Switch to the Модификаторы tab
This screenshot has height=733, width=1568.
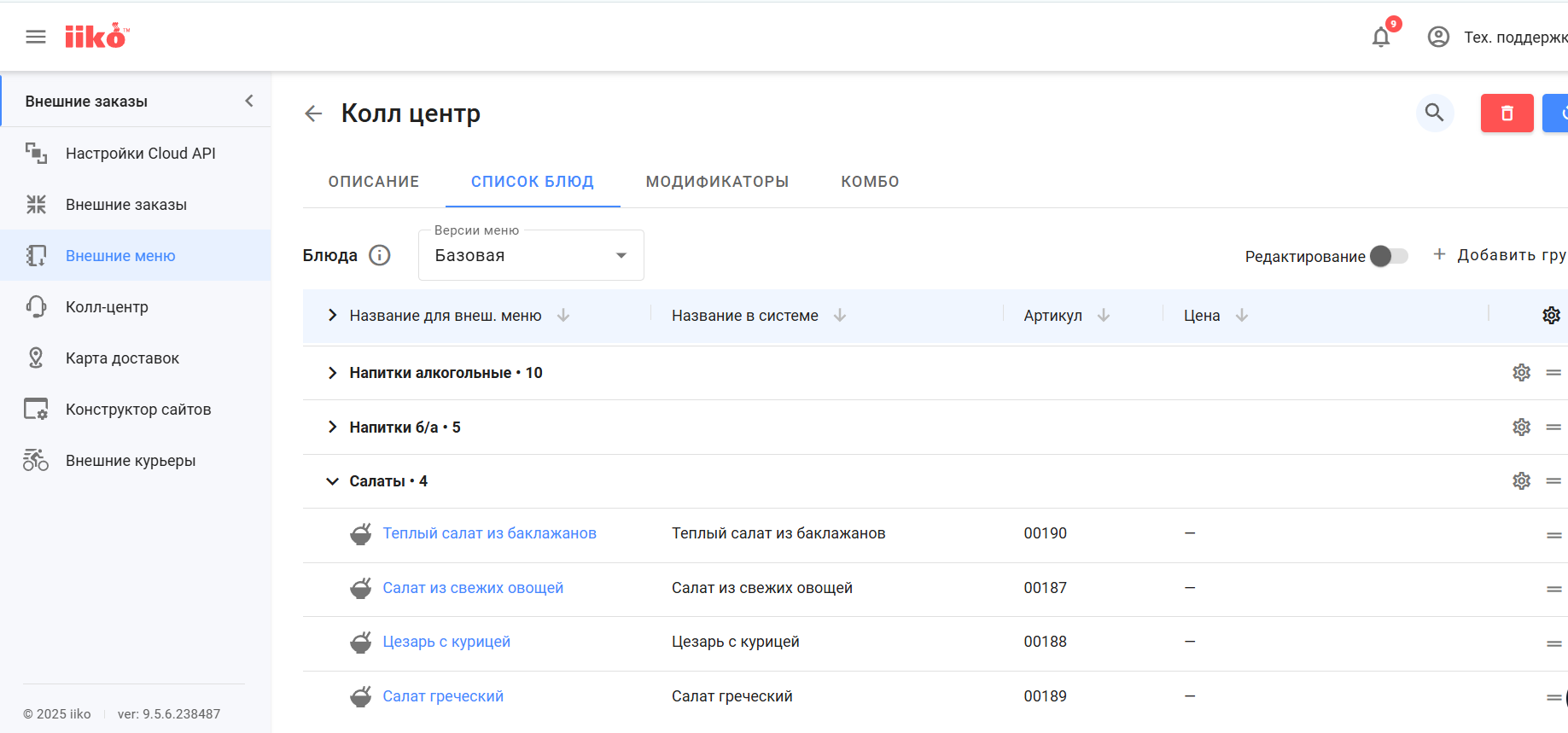(717, 182)
